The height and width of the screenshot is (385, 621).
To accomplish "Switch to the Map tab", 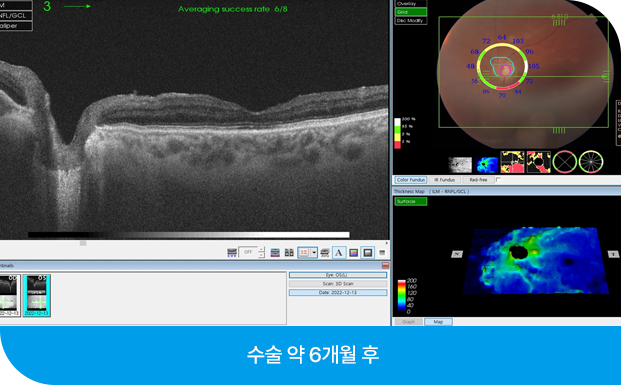I will [x=438, y=322].
